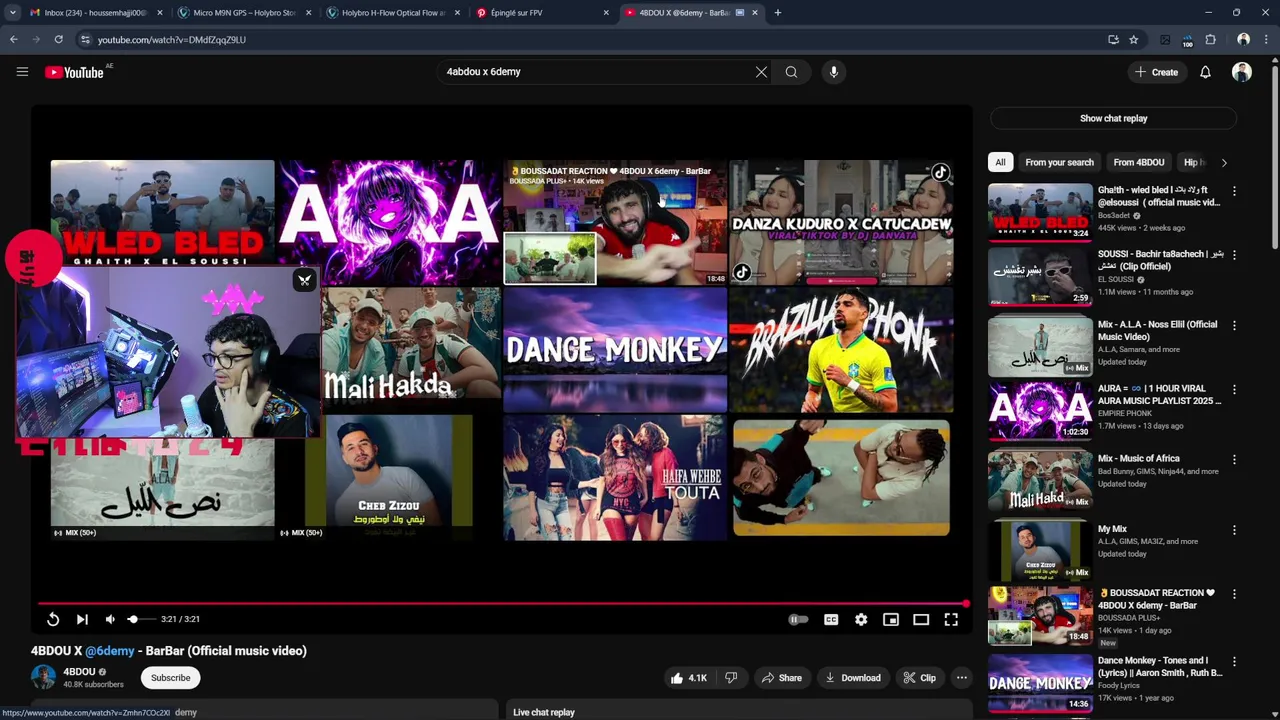Viewport: 1280px width, 720px height.
Task: Click Show chat replay button
Action: [x=1113, y=118]
